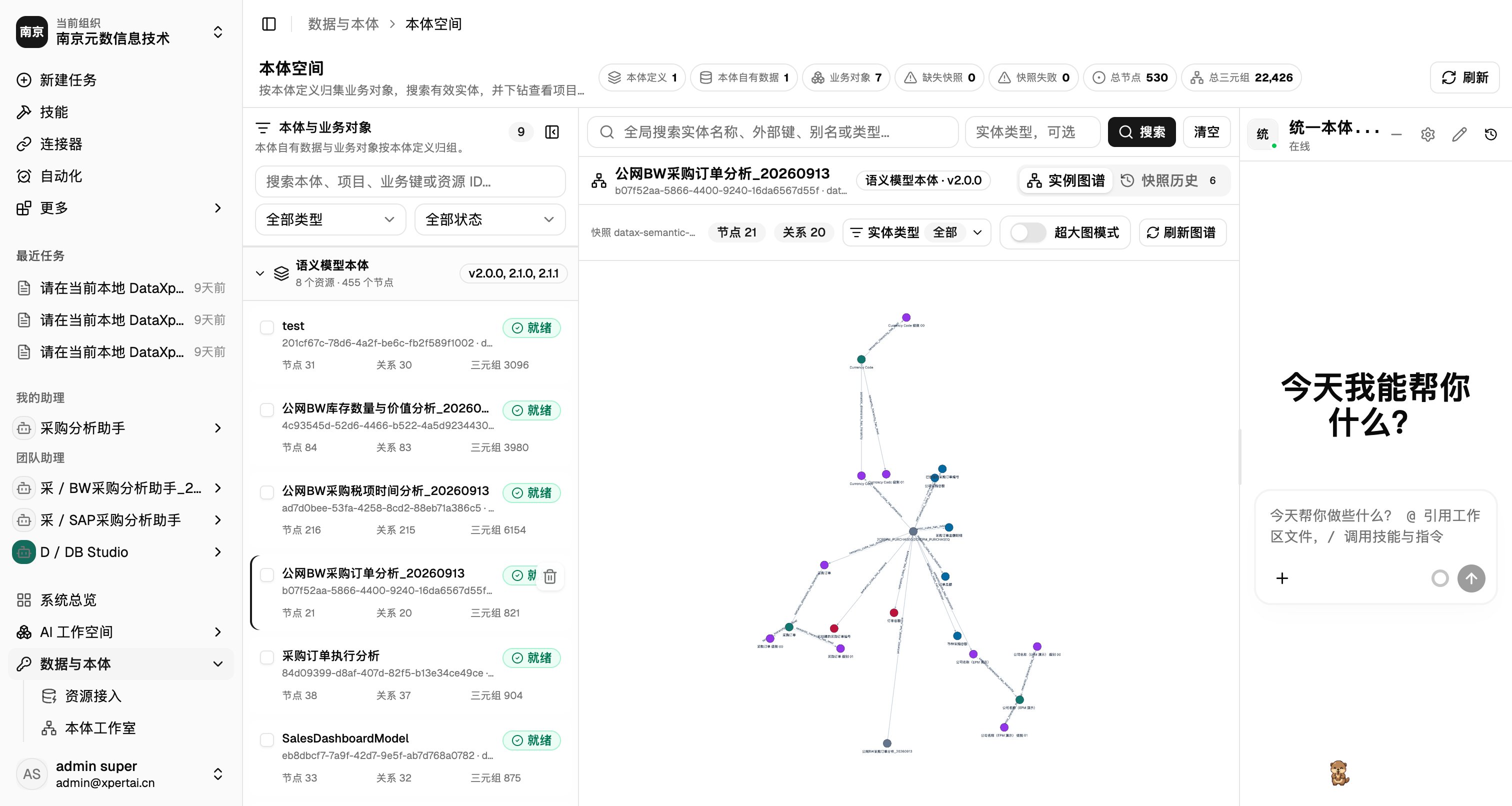This screenshot has height=806, width=1512.
Task: Click the Currency Code teal graph node
Action: tap(861, 359)
